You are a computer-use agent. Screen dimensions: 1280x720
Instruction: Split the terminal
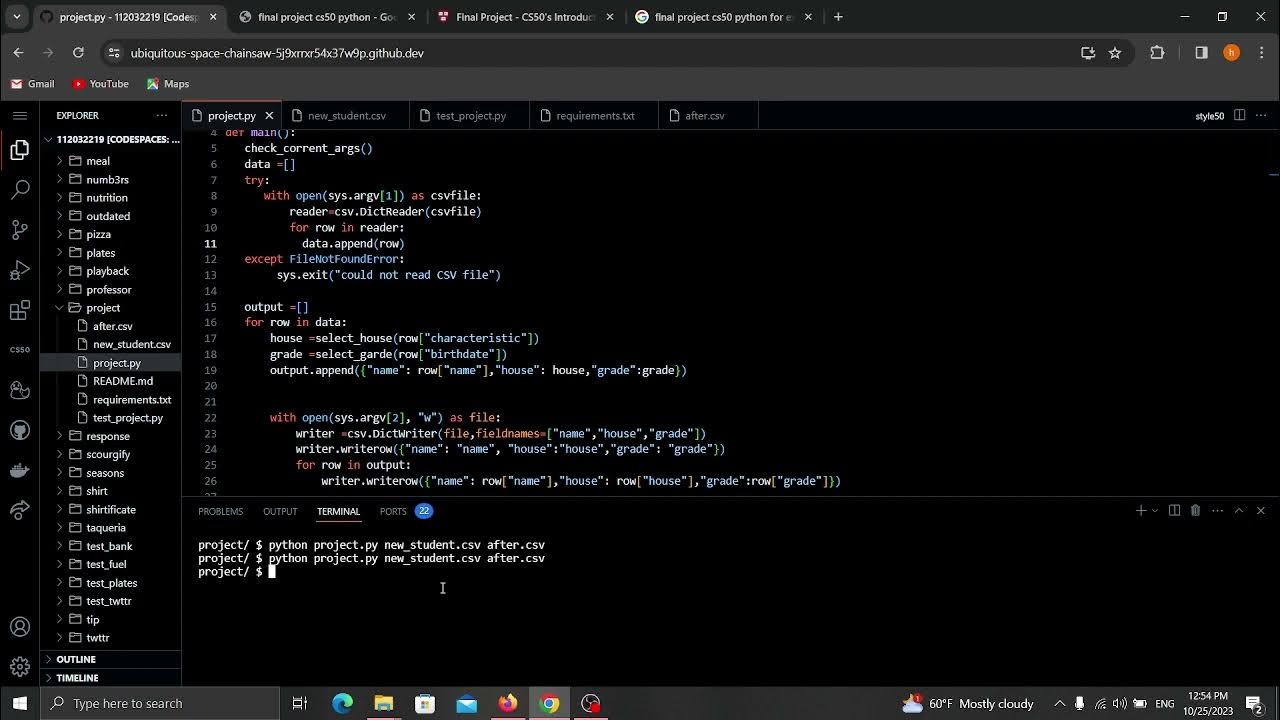[1174, 510]
